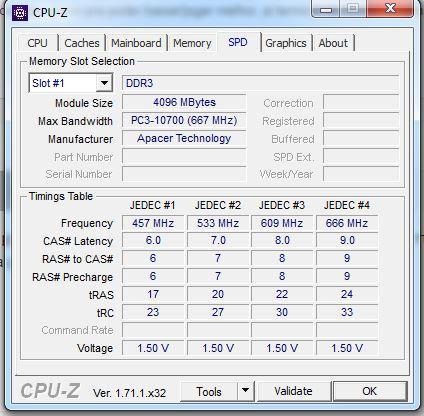Select the Slot #1 combo box
424x416 pixels.
(x=71, y=83)
